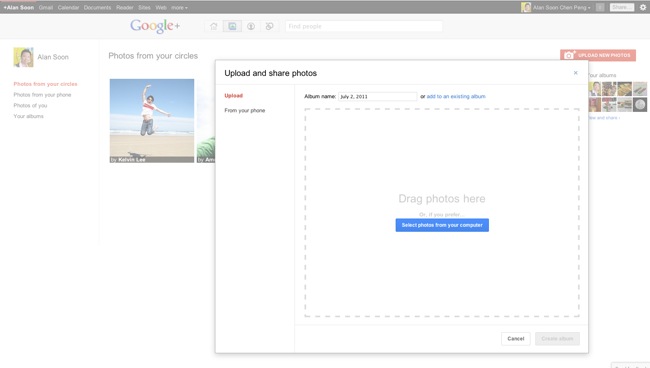
Task: Click the Kelvin Lee name on the photo
Action: pos(132,160)
